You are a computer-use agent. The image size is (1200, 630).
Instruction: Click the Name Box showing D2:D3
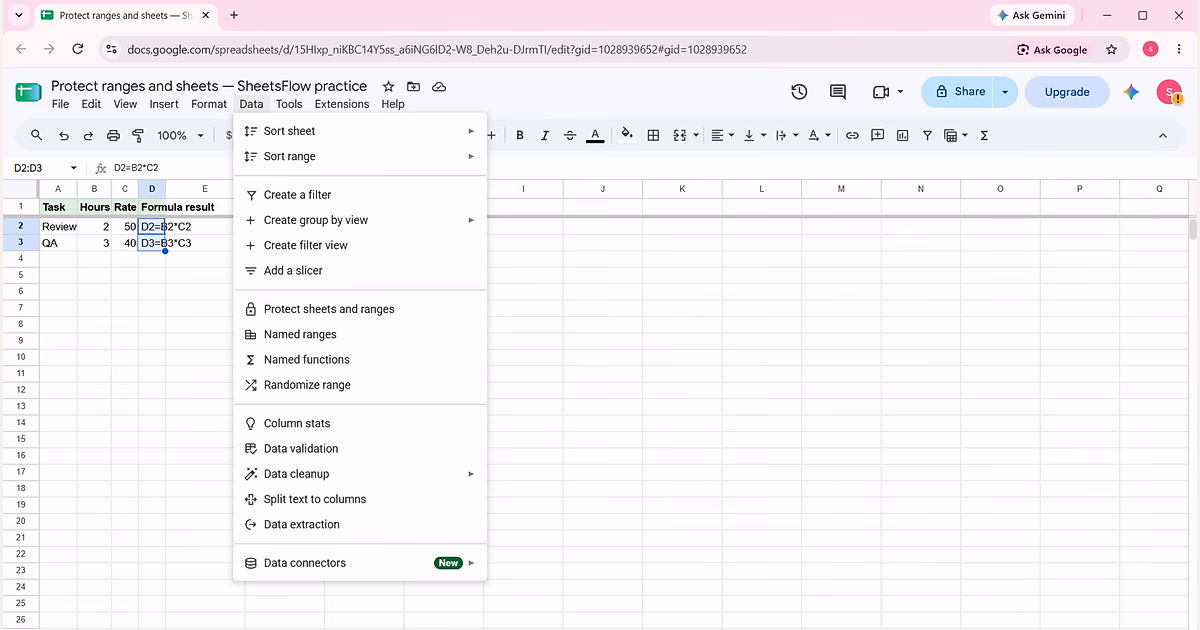[x=46, y=168]
